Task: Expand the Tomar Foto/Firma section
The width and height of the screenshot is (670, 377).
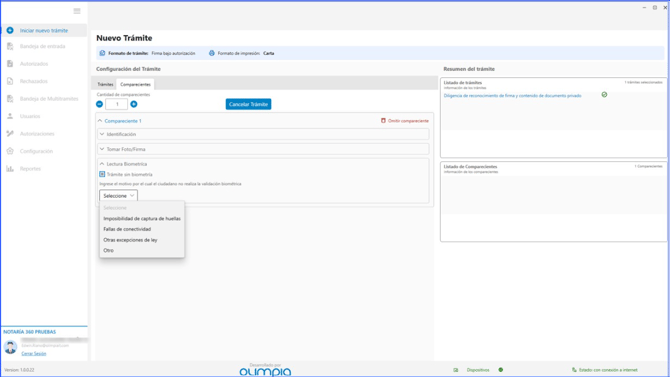Action: tap(263, 149)
